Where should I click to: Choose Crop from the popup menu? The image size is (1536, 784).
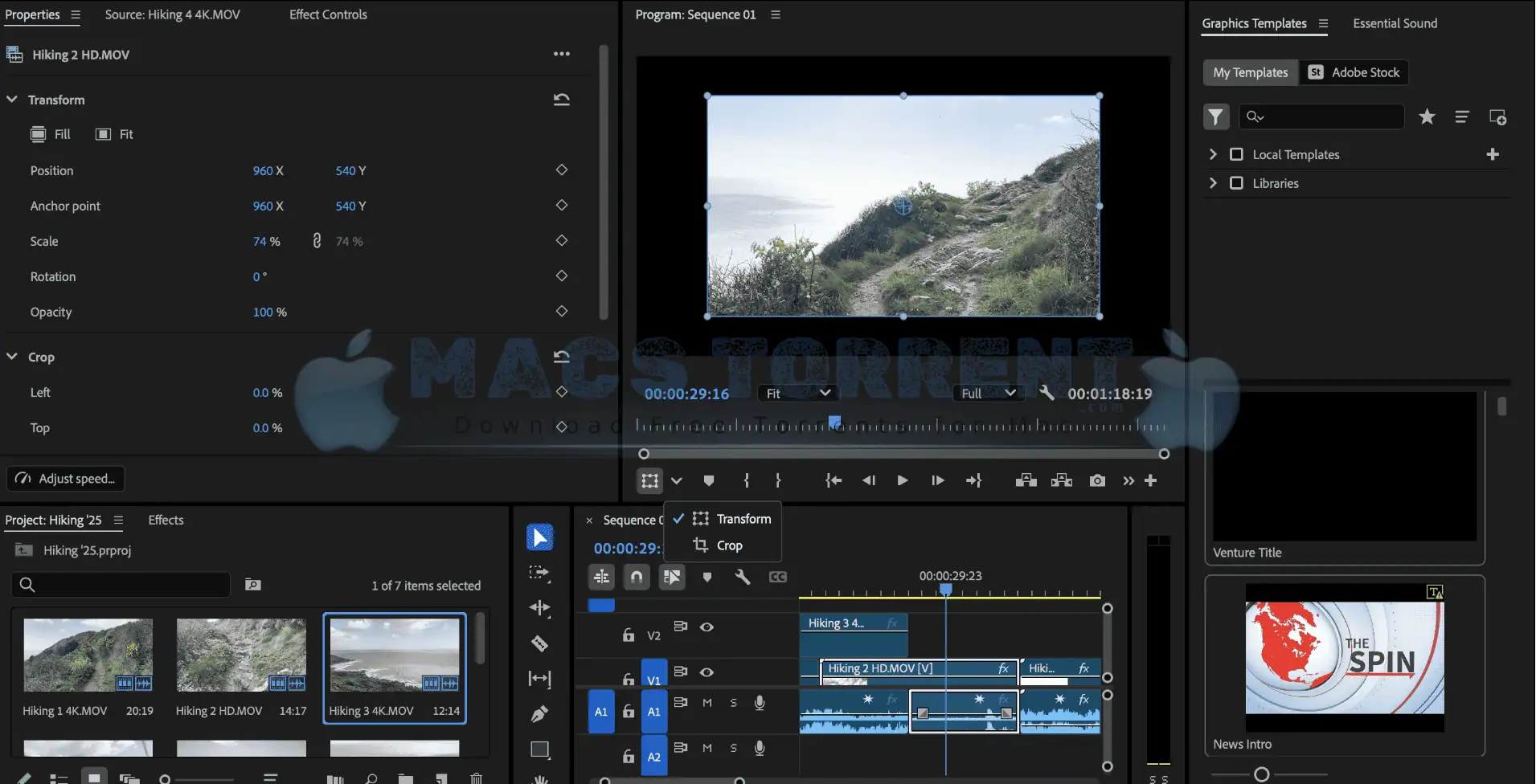point(722,545)
